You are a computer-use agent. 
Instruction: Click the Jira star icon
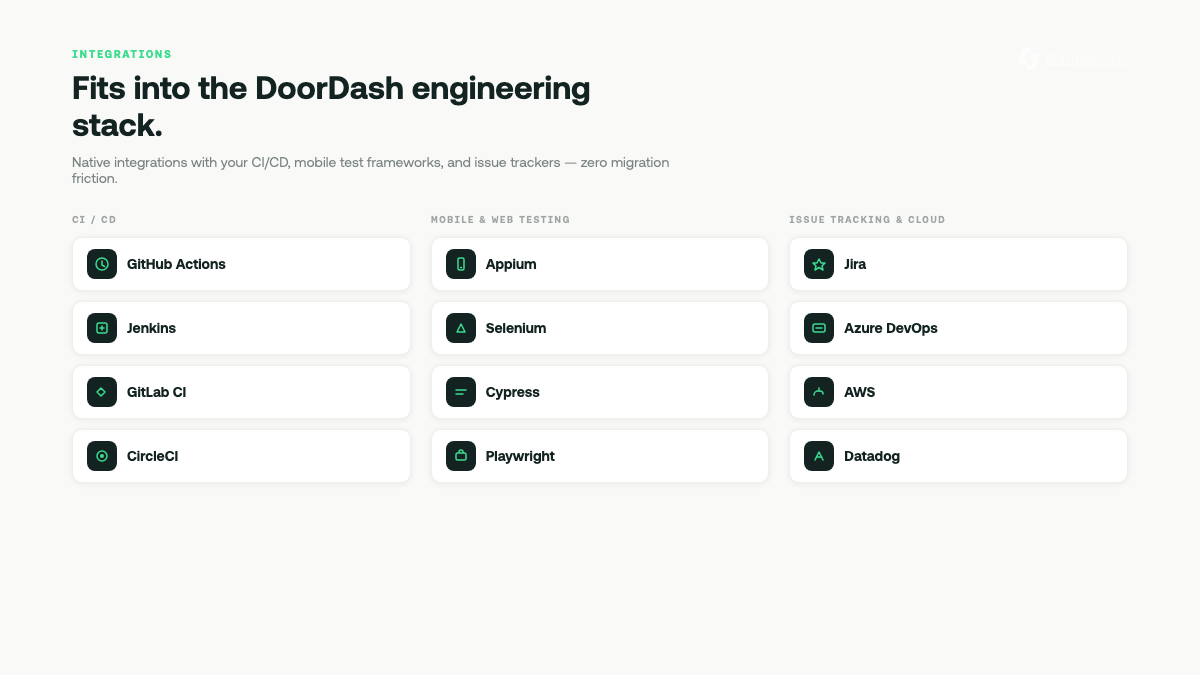point(819,264)
